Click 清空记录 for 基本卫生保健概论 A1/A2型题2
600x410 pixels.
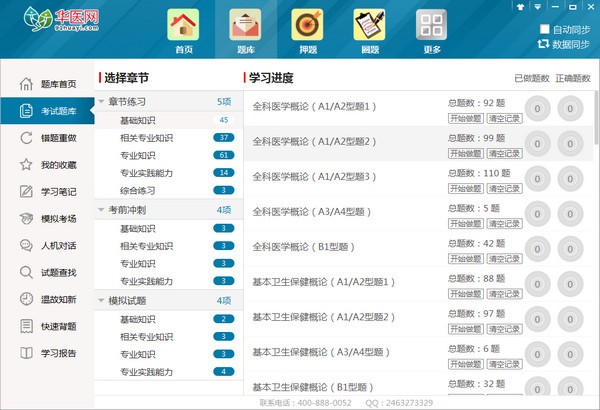point(504,329)
